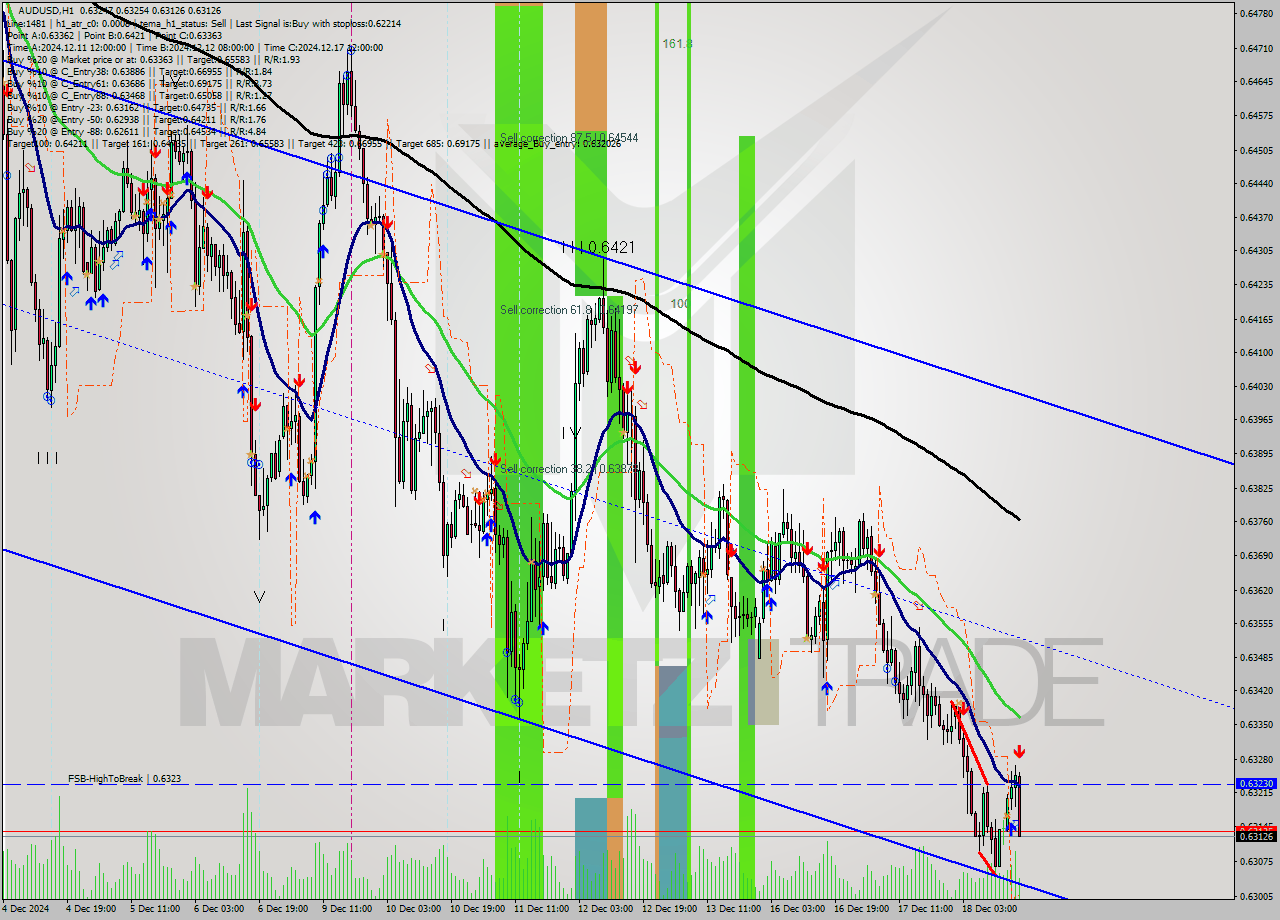The height and width of the screenshot is (920, 1280).
Task: Click the 4 Dec 2024 time axis label
Action: point(26,909)
